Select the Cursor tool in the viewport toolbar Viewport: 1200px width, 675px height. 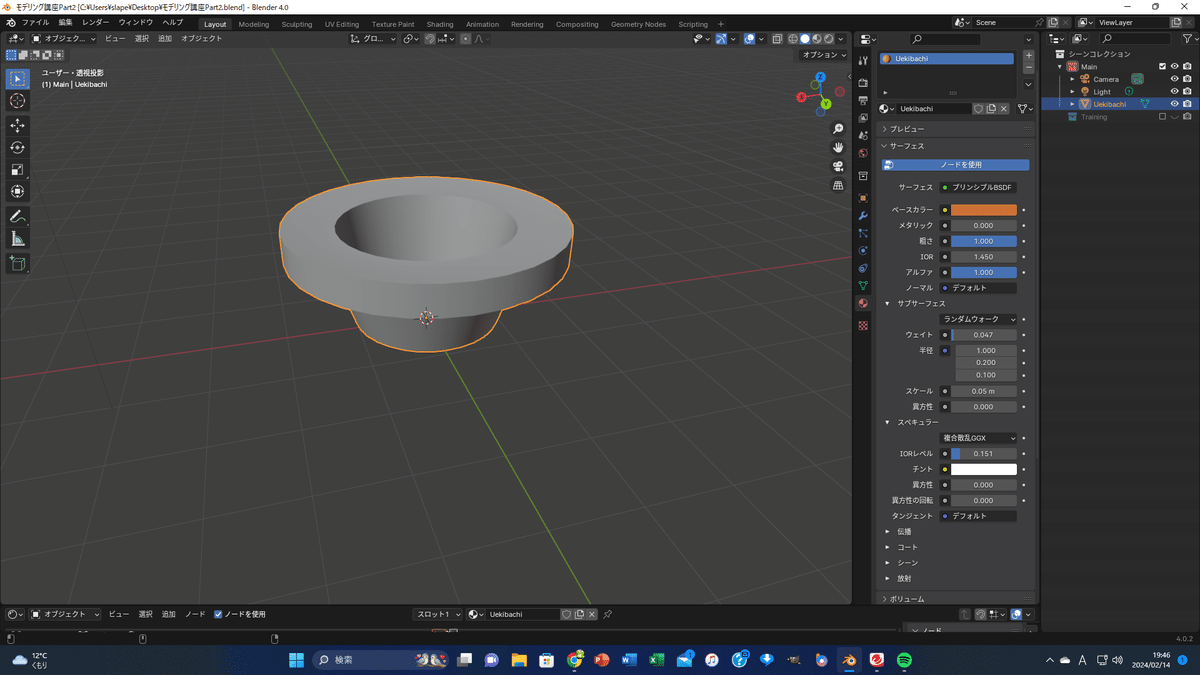click(x=18, y=101)
